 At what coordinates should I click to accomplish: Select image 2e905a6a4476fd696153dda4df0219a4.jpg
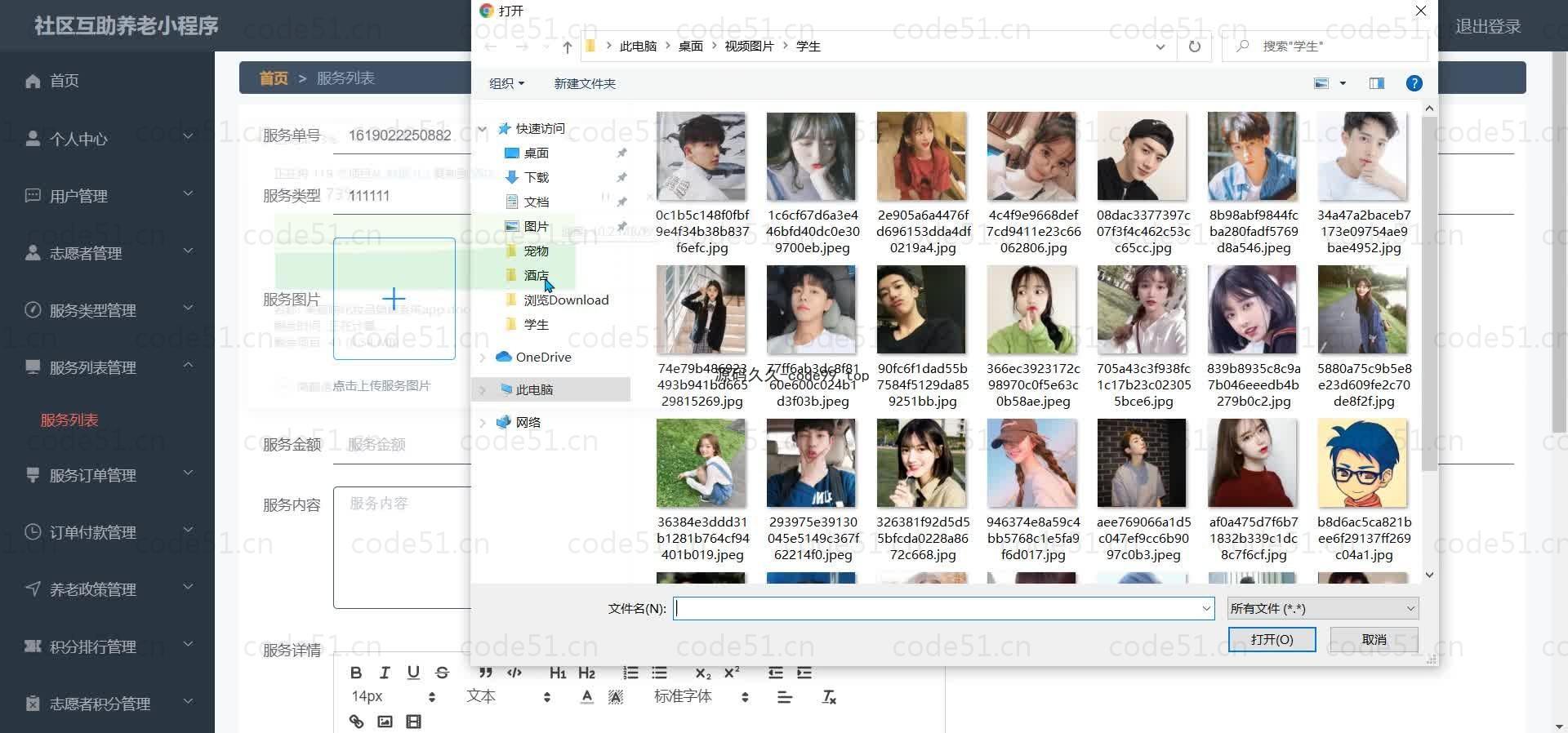[x=922, y=184]
